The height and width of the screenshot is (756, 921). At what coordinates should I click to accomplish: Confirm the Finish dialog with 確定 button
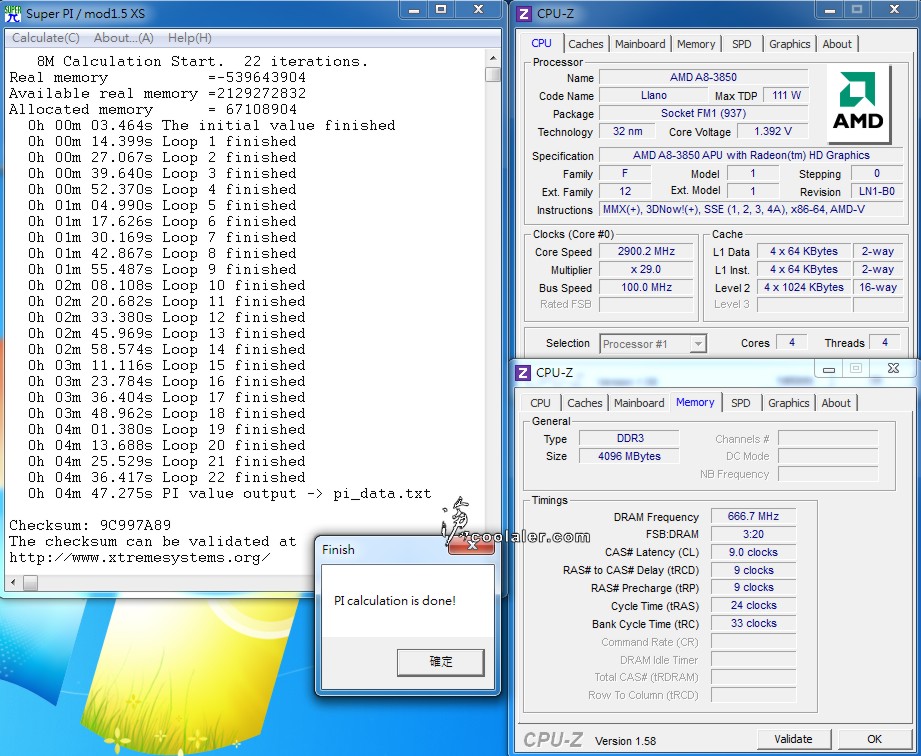(441, 662)
